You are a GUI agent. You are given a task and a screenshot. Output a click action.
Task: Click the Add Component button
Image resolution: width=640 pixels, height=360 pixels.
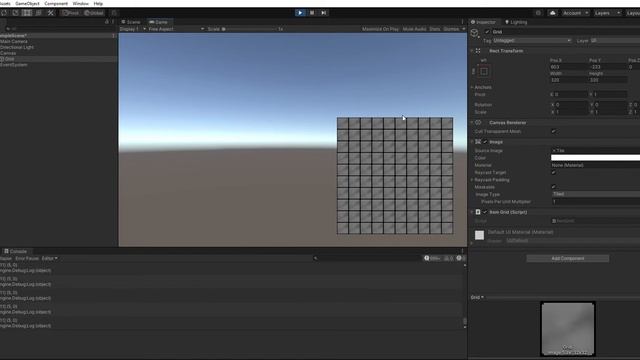pyautogui.click(x=568, y=258)
